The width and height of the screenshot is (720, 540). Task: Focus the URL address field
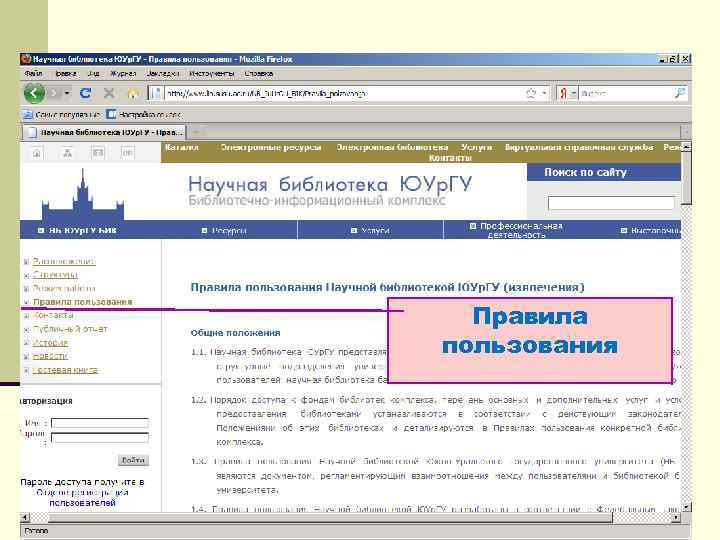tap(342, 94)
